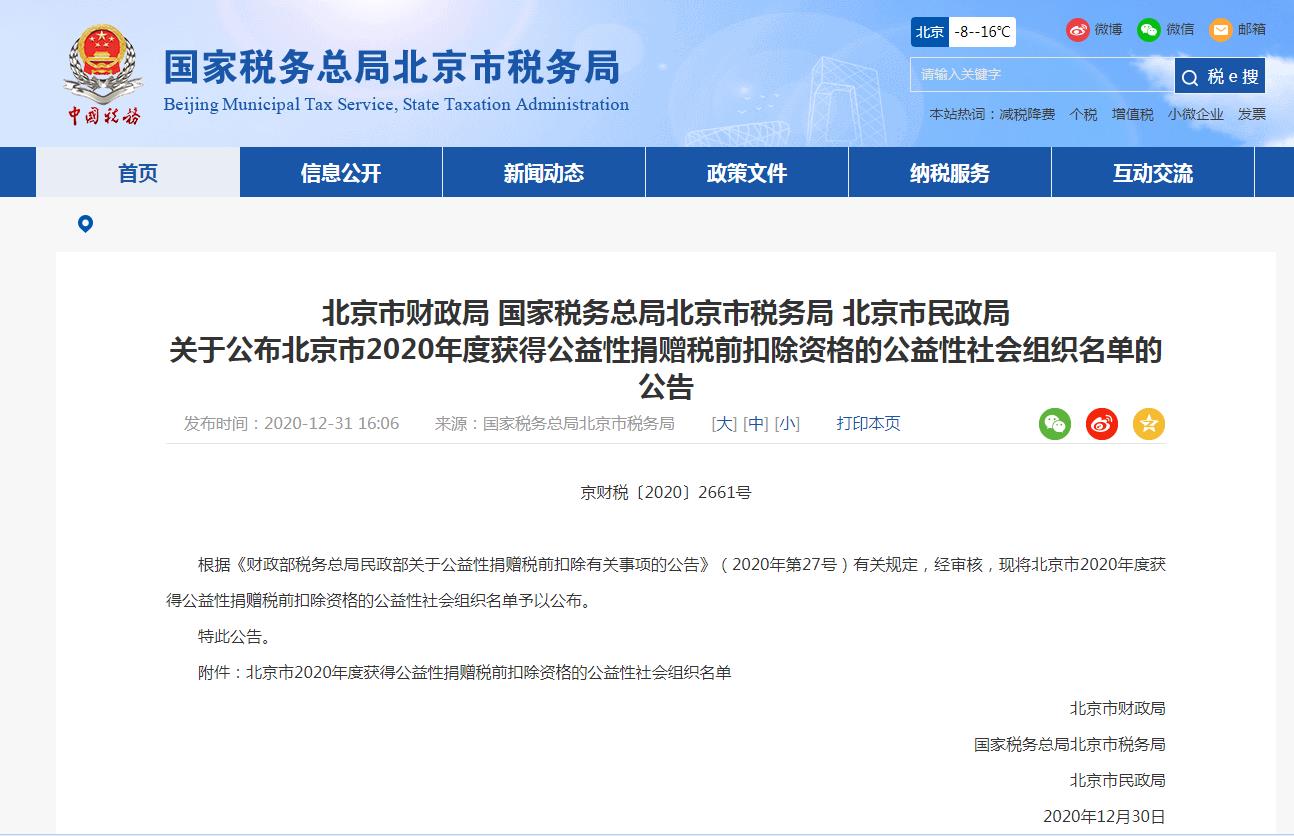This screenshot has height=836, width=1294.
Task: Set font size to small [小]
Action: (787, 424)
